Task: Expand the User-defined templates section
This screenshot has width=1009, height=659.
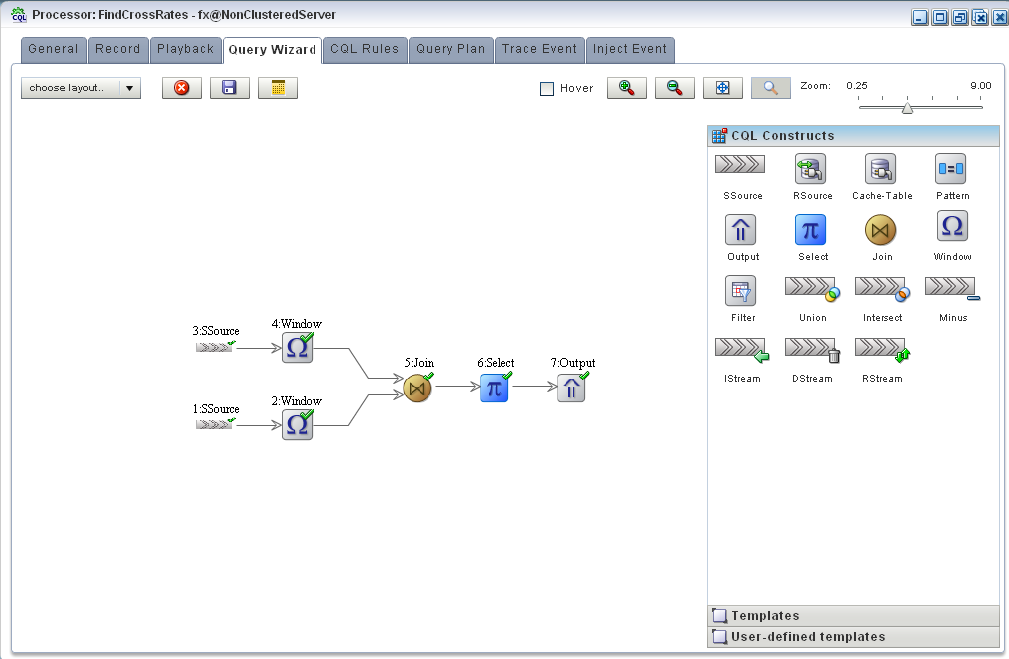Action: [853, 636]
